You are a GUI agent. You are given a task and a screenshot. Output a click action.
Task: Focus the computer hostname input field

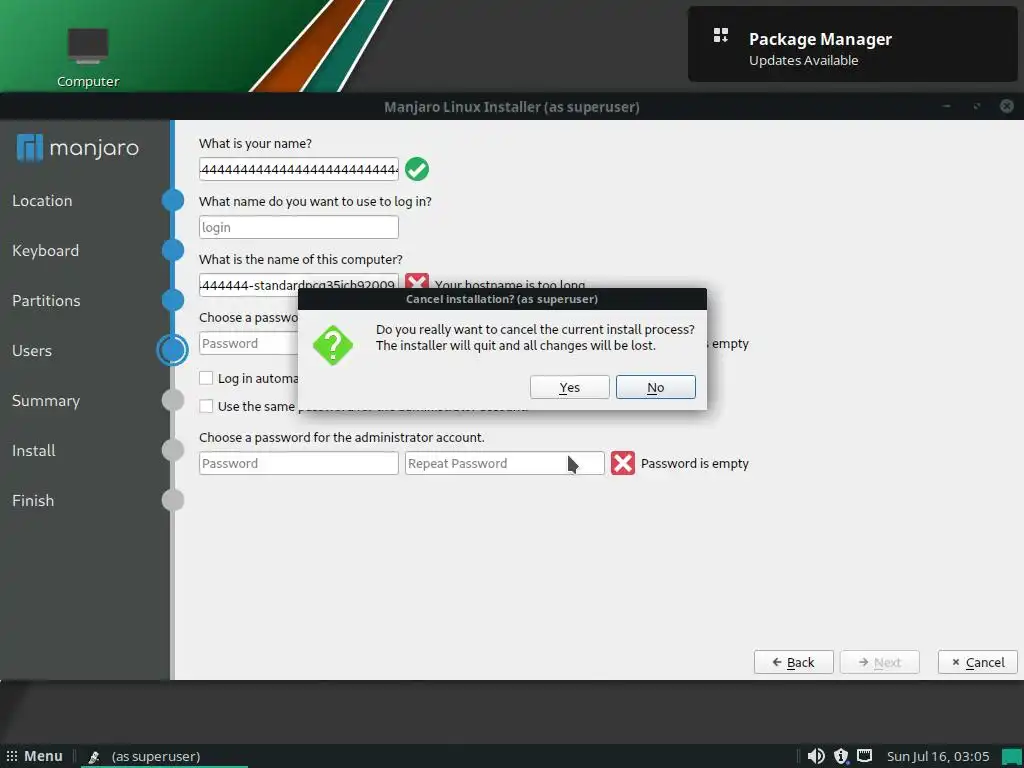pos(298,285)
